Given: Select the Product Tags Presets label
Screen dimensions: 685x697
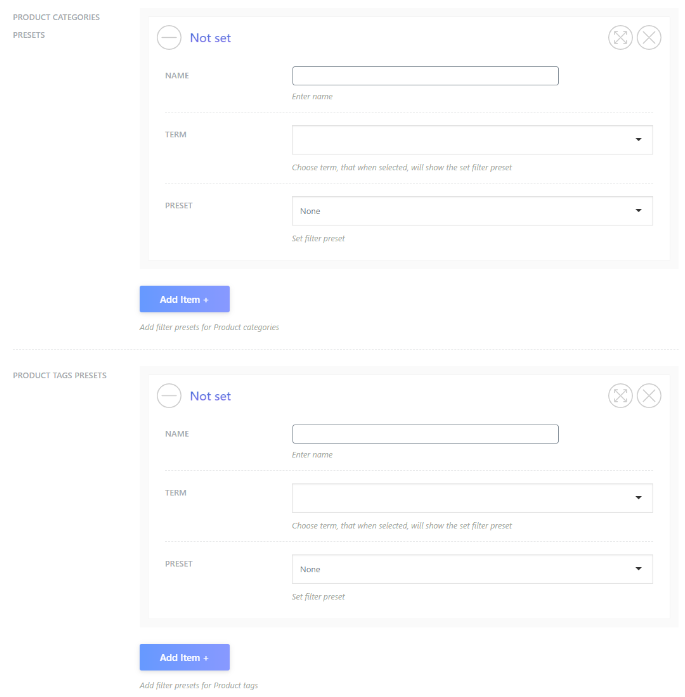Looking at the screenshot, I should click(60, 375).
